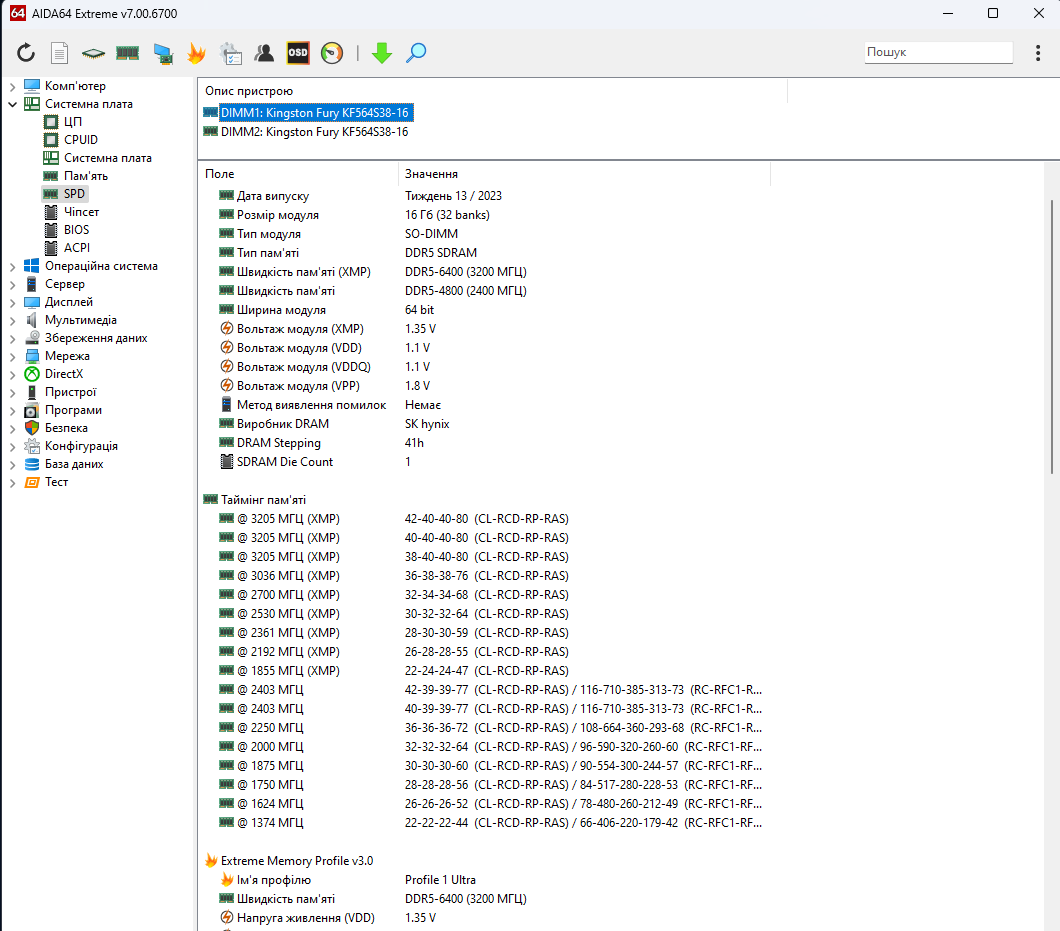Viewport: 1060px width, 931px height.
Task: Open the Report toolbar icon
Action: tap(59, 53)
